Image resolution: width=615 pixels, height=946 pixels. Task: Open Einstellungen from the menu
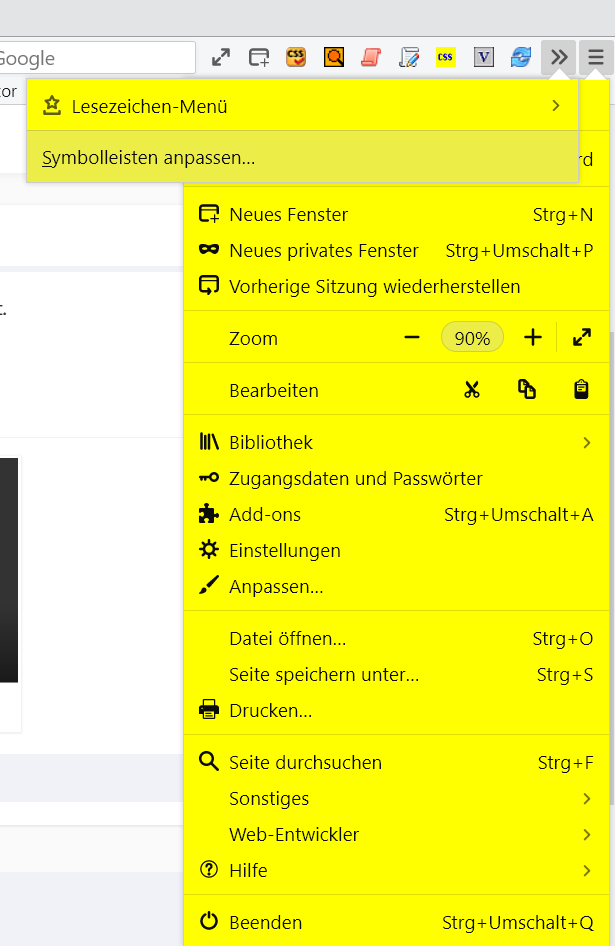tap(285, 550)
